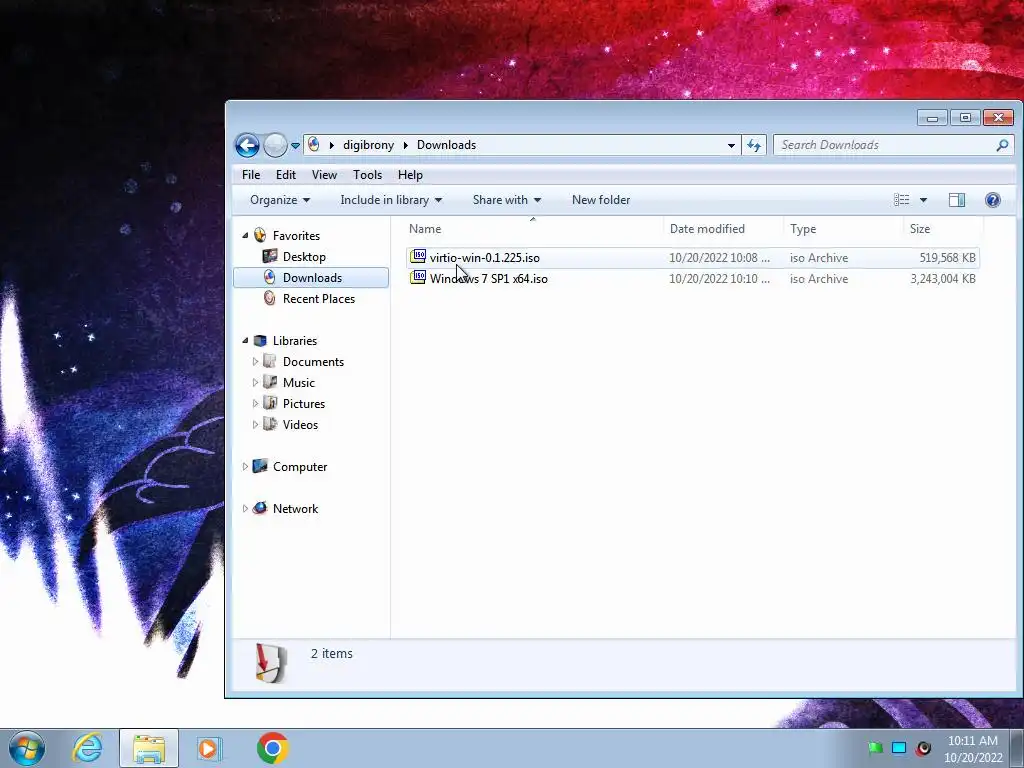Open the File menu

251,175
